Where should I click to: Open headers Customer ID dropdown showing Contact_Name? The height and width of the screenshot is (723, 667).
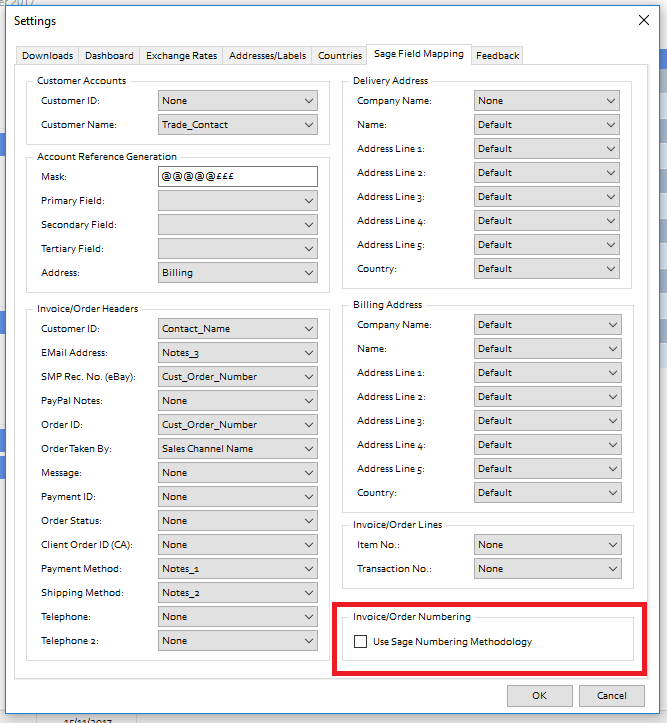238,328
